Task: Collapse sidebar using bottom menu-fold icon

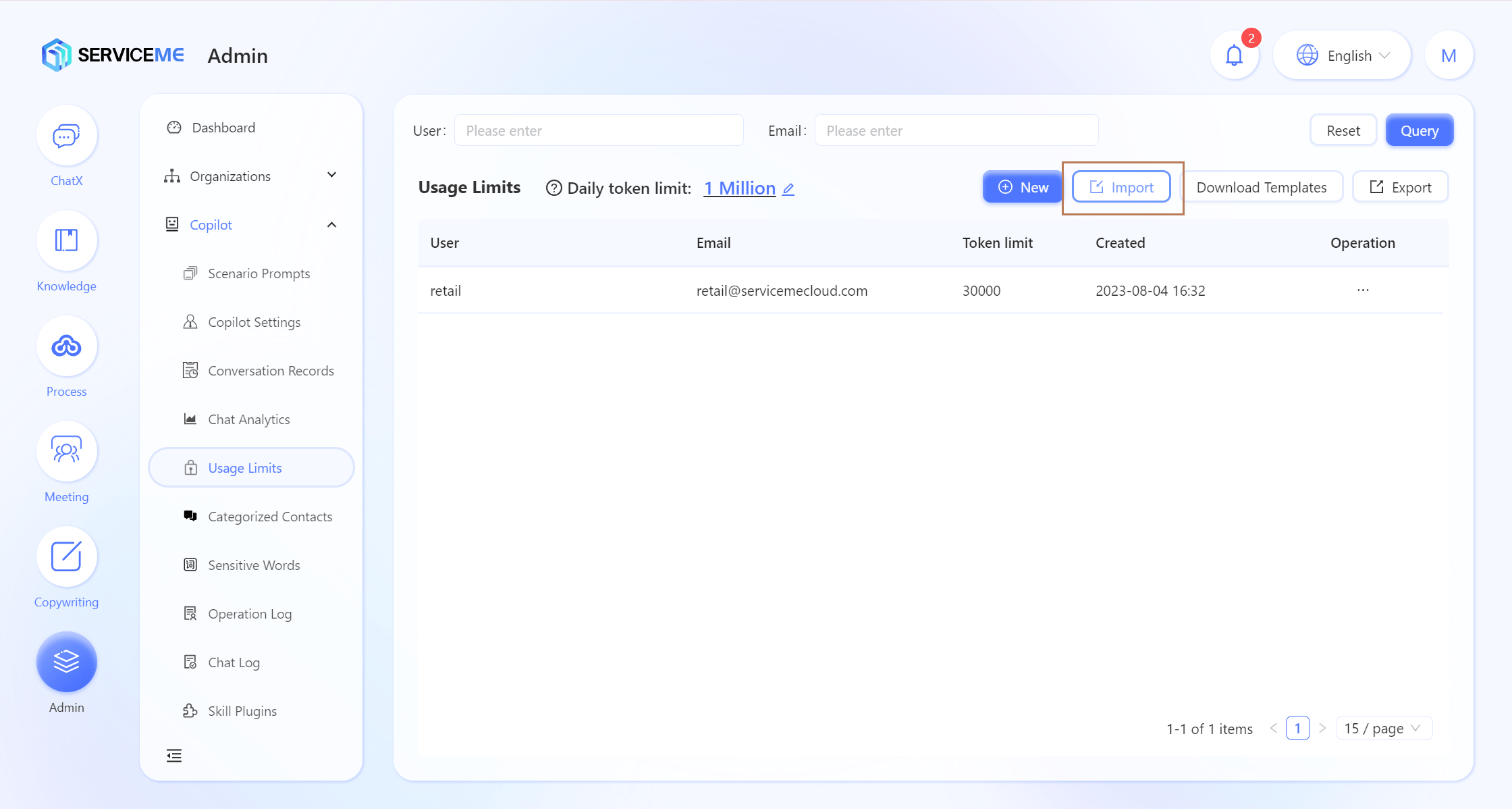Action: pos(174,756)
